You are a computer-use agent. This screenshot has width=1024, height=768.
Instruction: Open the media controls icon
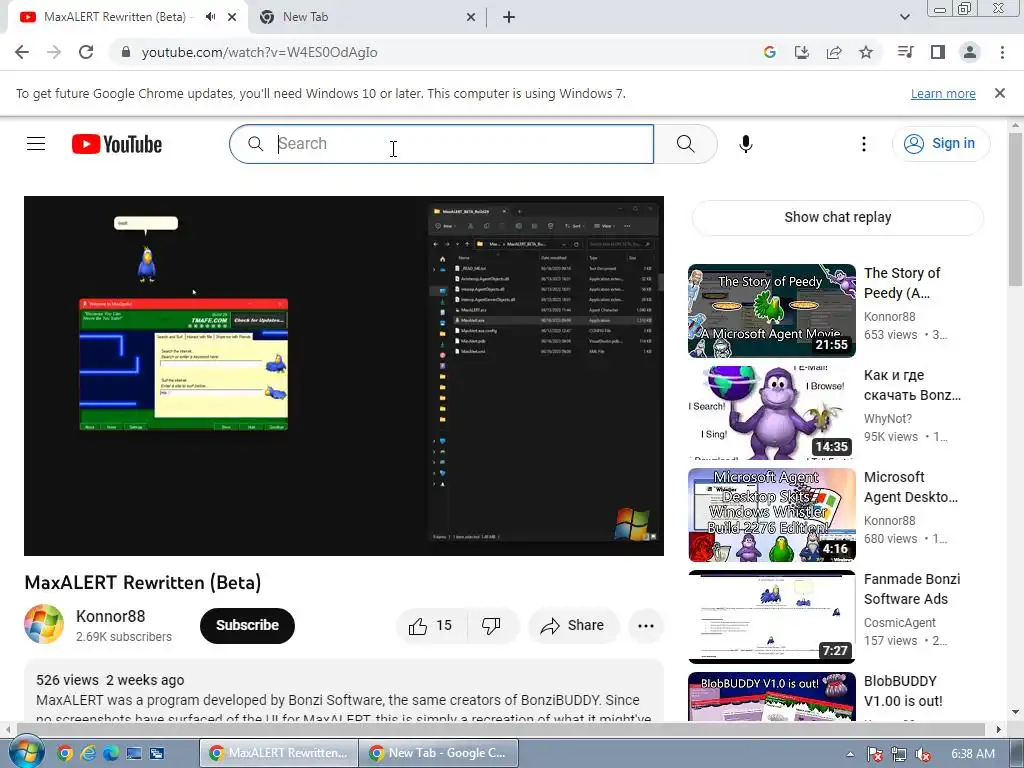click(x=906, y=52)
